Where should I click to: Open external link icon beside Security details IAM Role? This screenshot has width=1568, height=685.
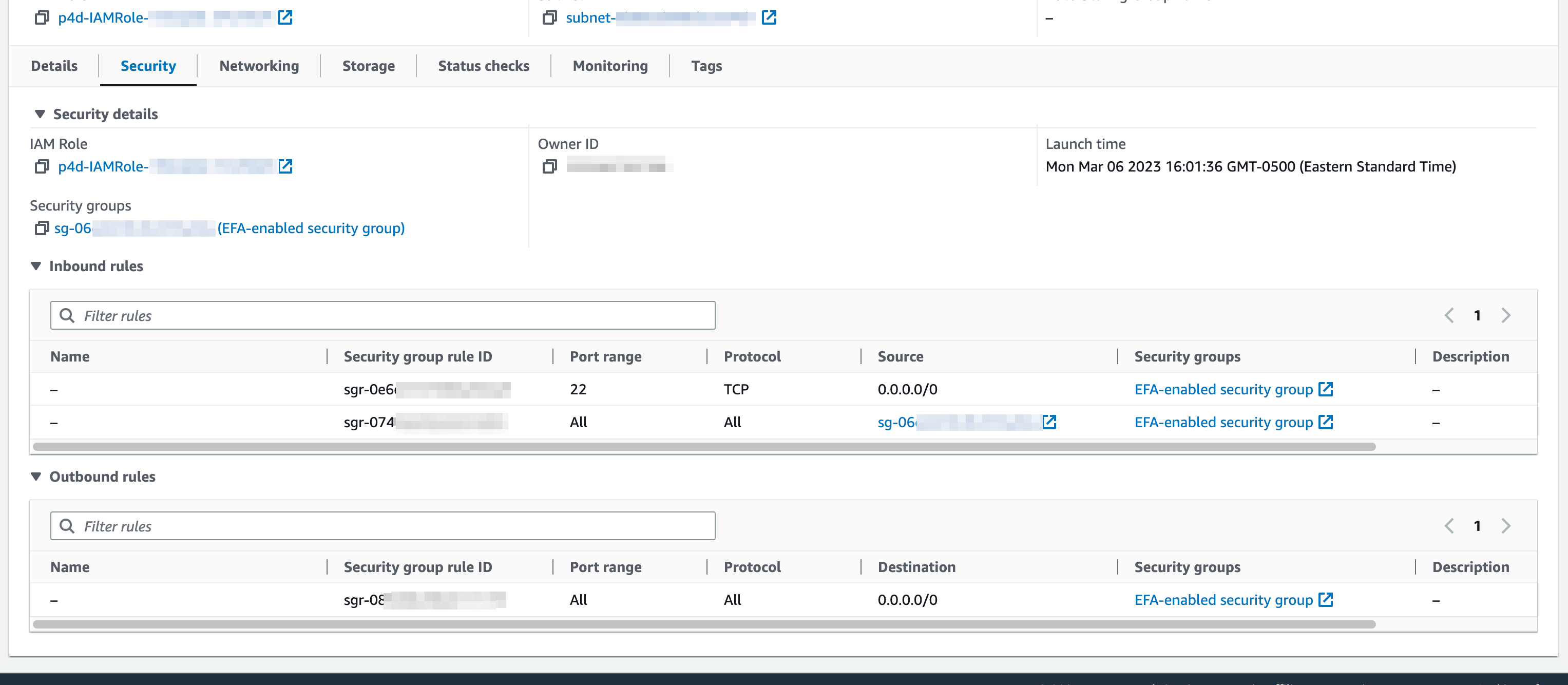coord(285,166)
